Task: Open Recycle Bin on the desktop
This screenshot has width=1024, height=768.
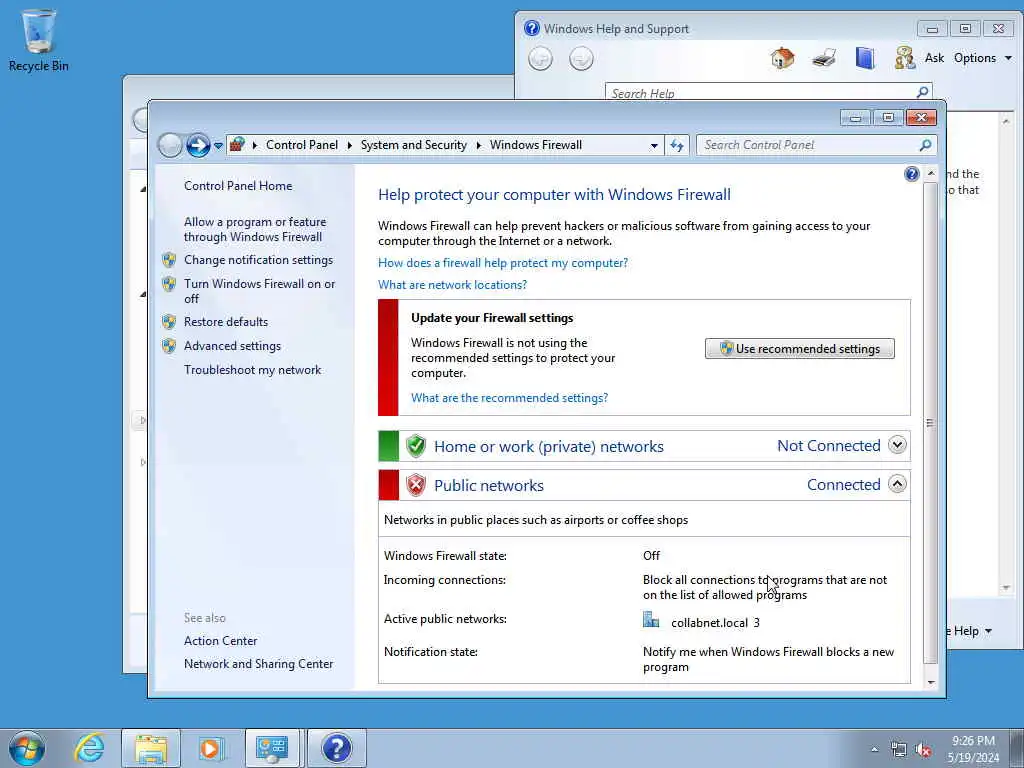Action: [39, 40]
